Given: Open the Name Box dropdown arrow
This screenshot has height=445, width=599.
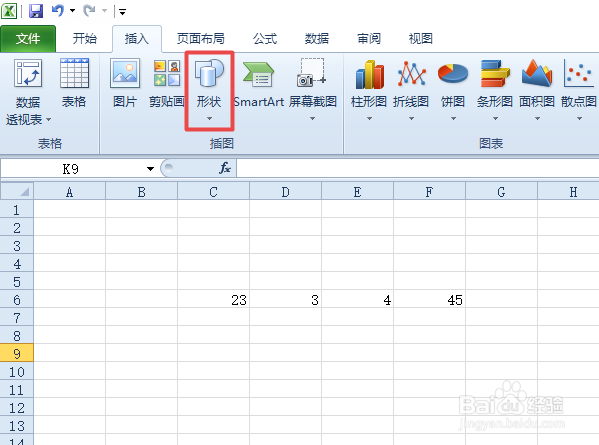Looking at the screenshot, I should [150, 169].
